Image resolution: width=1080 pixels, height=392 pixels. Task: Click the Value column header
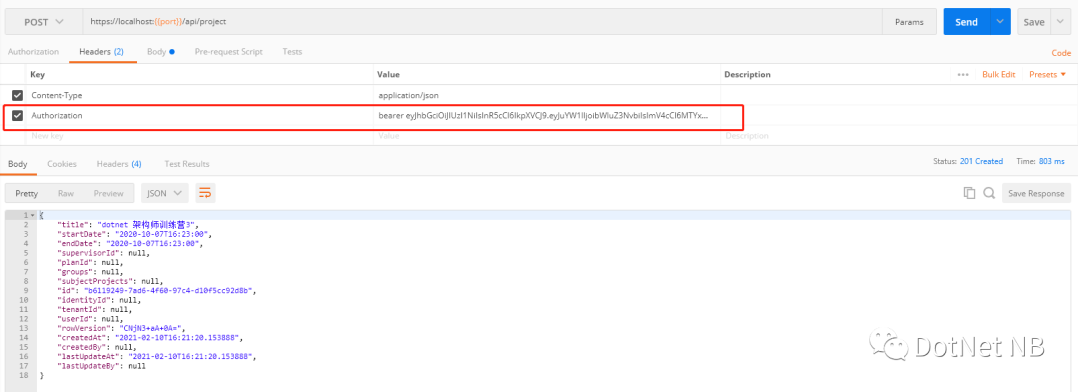click(x=389, y=74)
